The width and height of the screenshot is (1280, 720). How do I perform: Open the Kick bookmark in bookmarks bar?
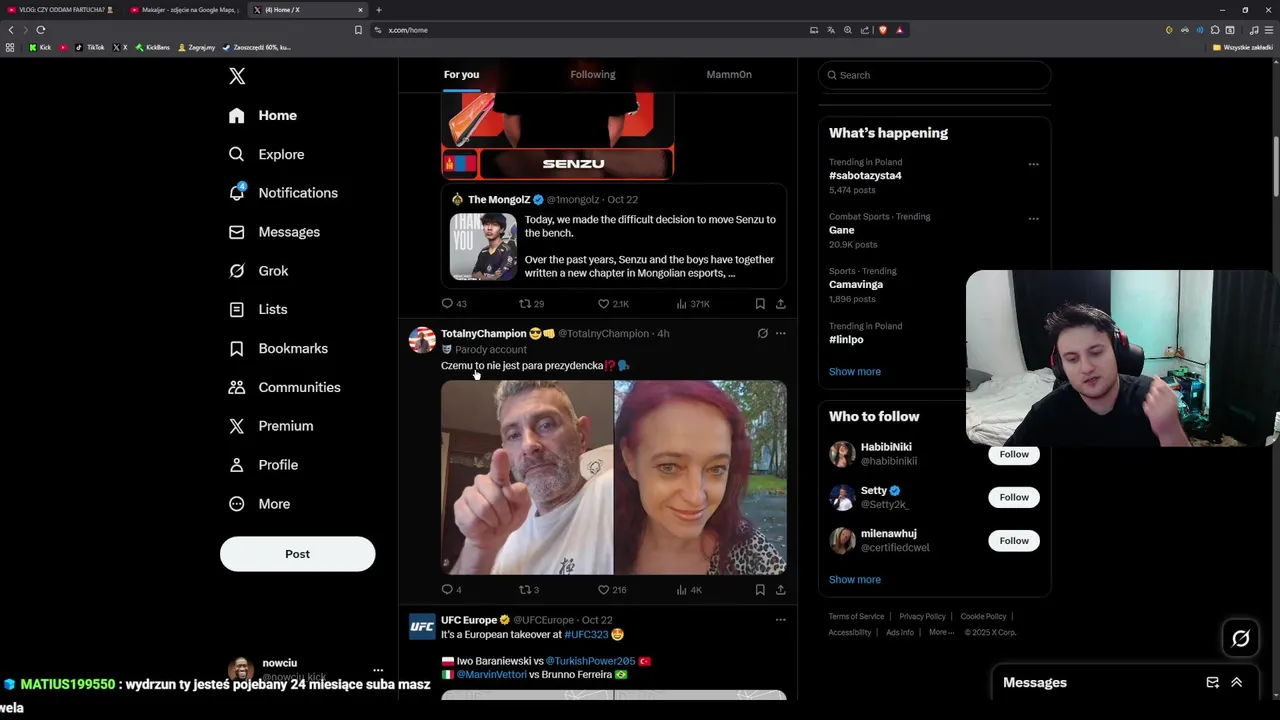pyautogui.click(x=40, y=47)
